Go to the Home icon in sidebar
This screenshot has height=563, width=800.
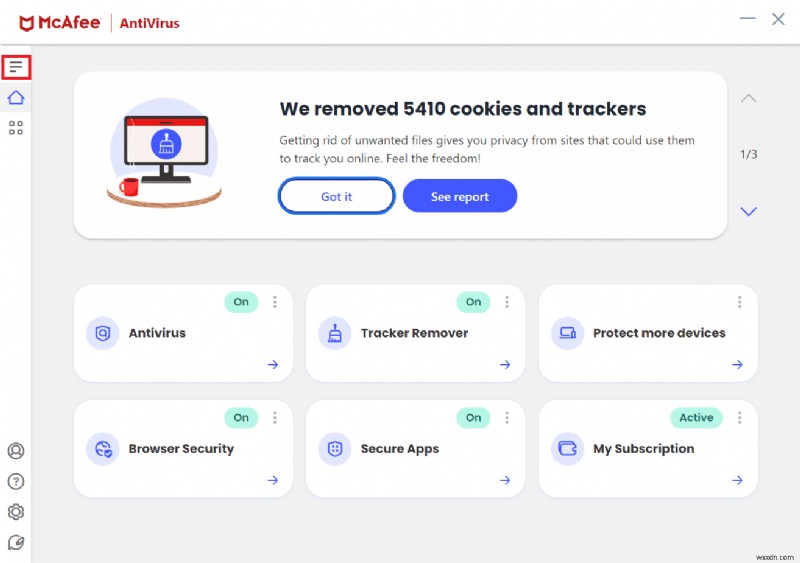[x=16, y=97]
